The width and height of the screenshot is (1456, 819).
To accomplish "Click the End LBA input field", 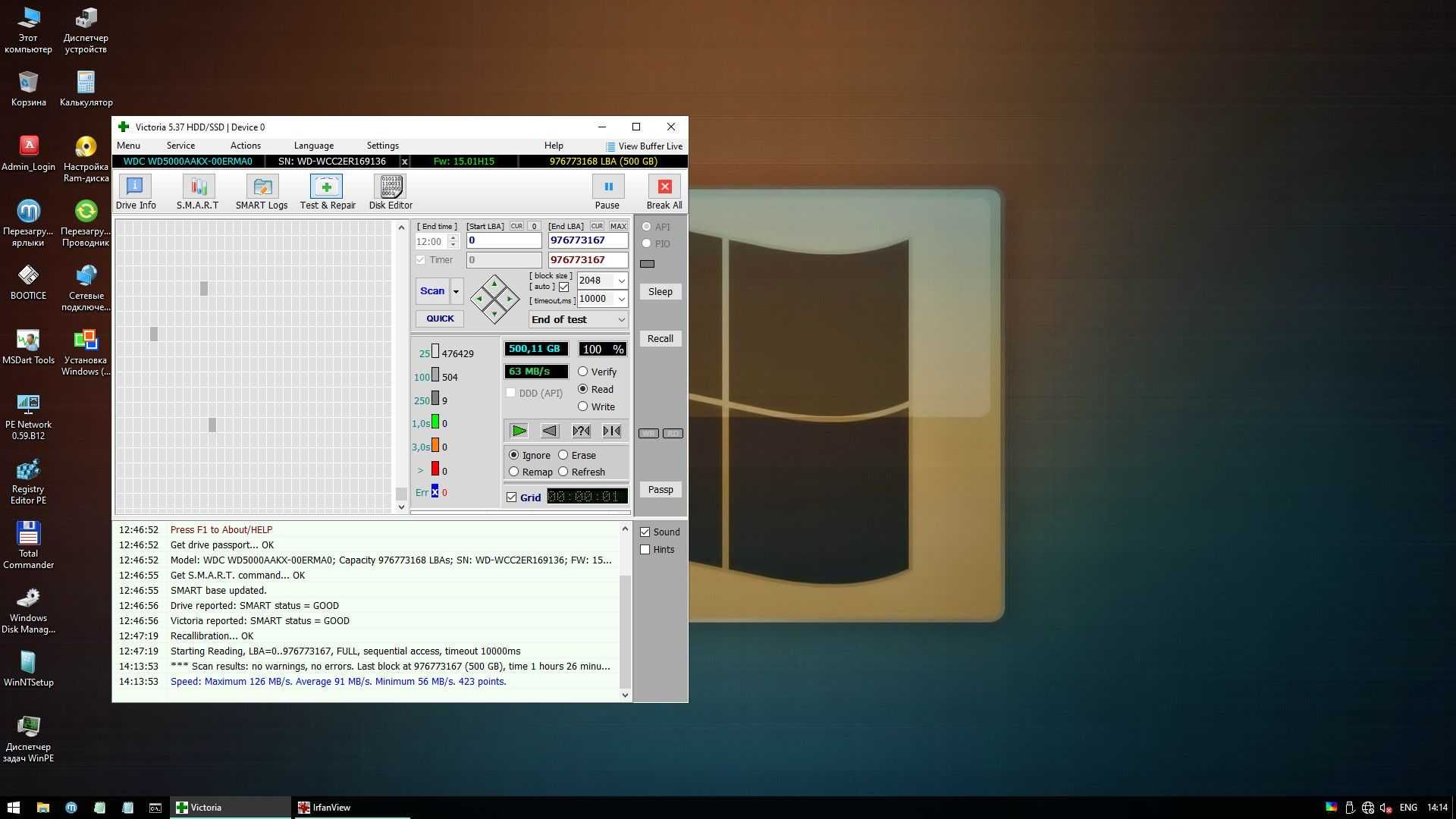I will [x=588, y=240].
